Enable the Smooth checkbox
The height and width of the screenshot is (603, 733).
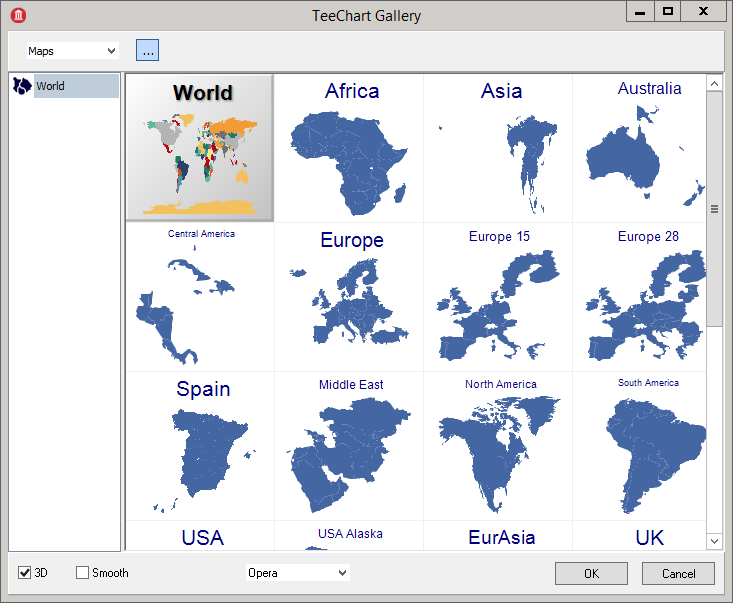pos(82,572)
